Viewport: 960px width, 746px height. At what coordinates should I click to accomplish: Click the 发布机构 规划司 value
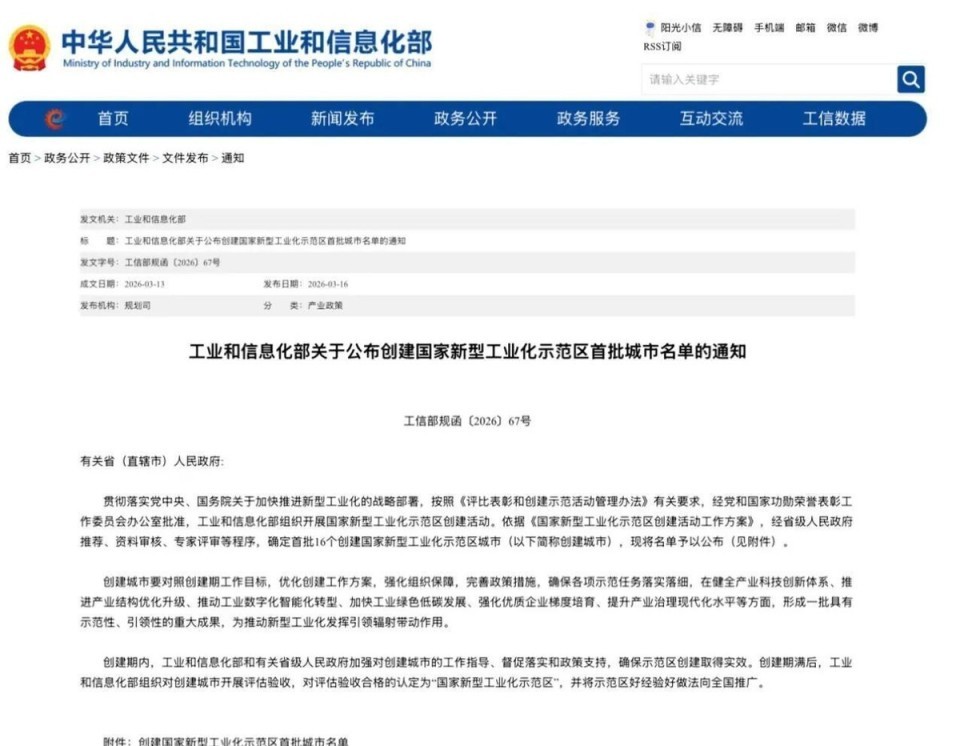pos(137,306)
